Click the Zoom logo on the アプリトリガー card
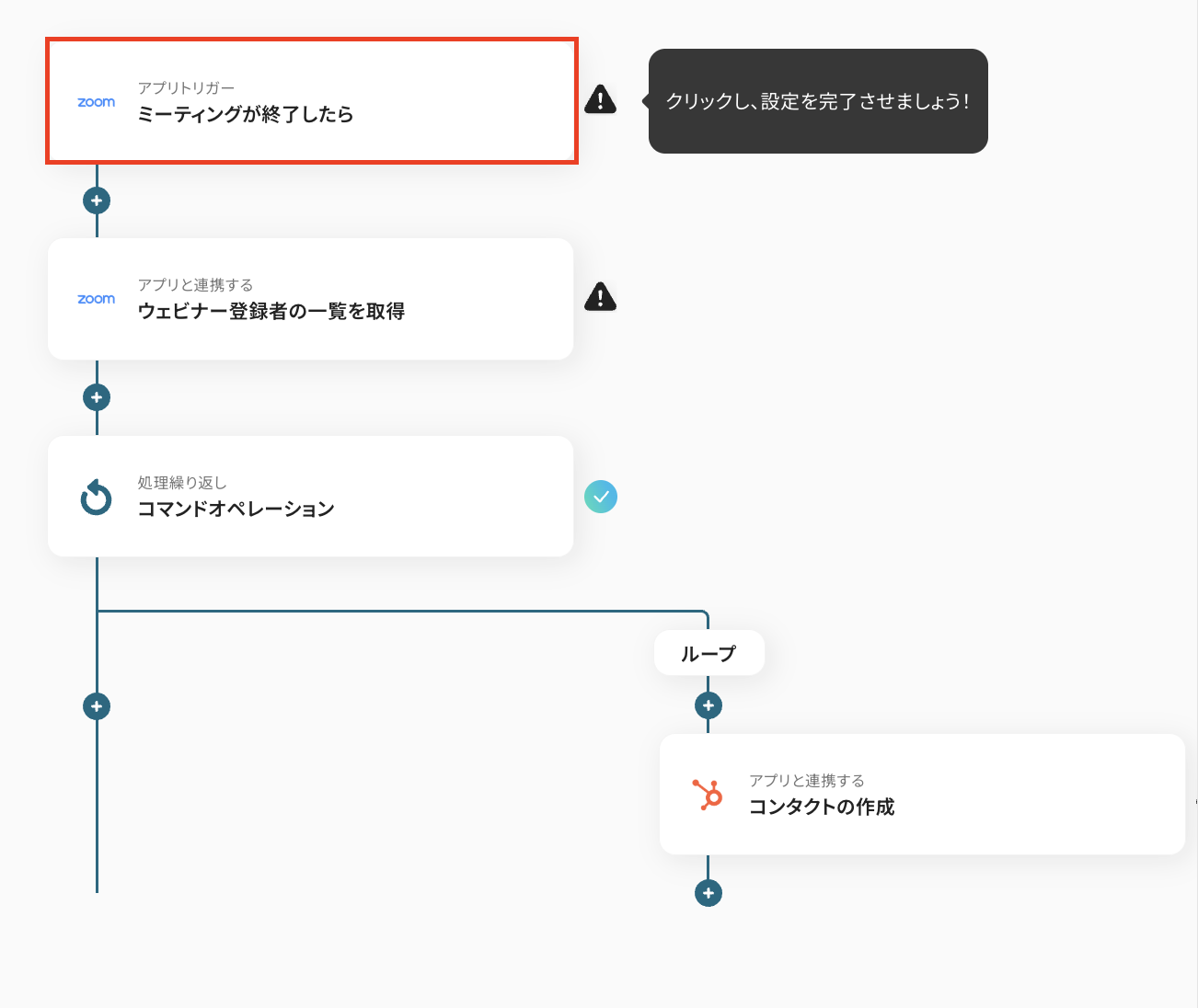Viewport: 1198px width, 1008px height. (97, 102)
